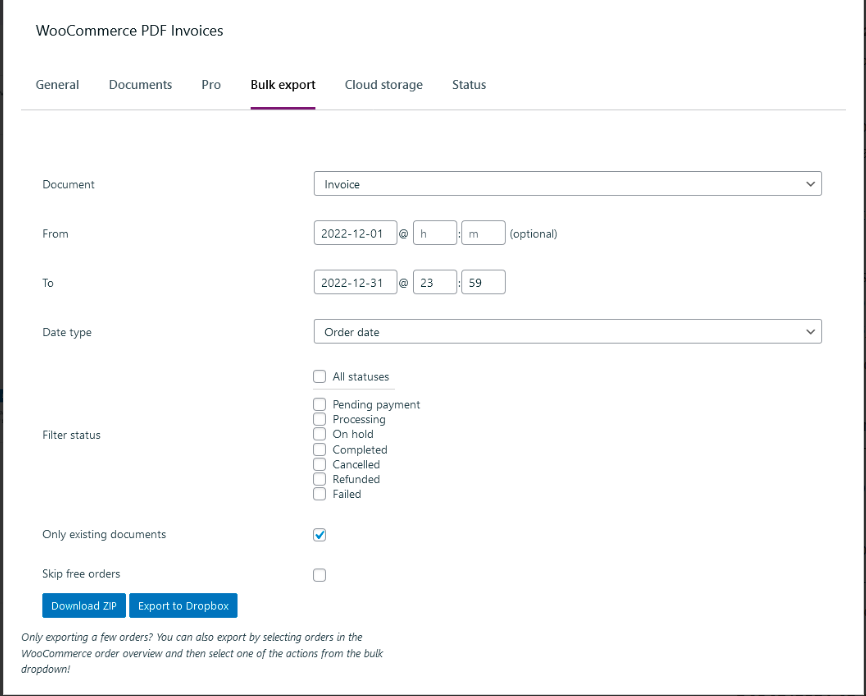Screen dimensions: 866x696
Task: Check the Cancelled status filter
Action: (319, 464)
